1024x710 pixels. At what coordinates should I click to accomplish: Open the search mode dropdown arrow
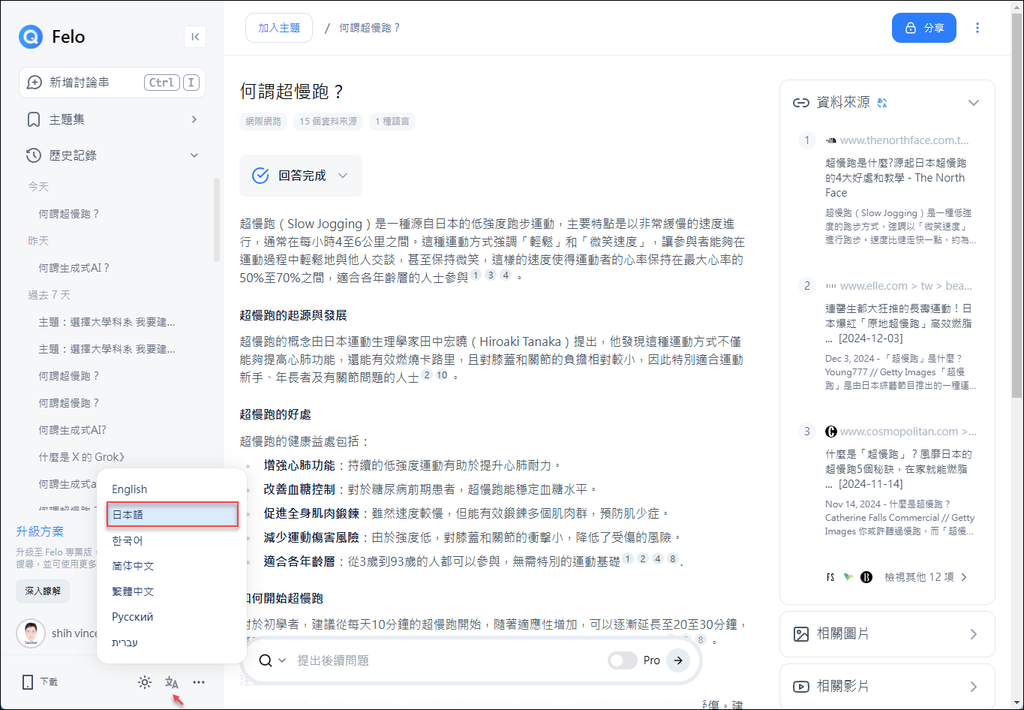pos(282,660)
